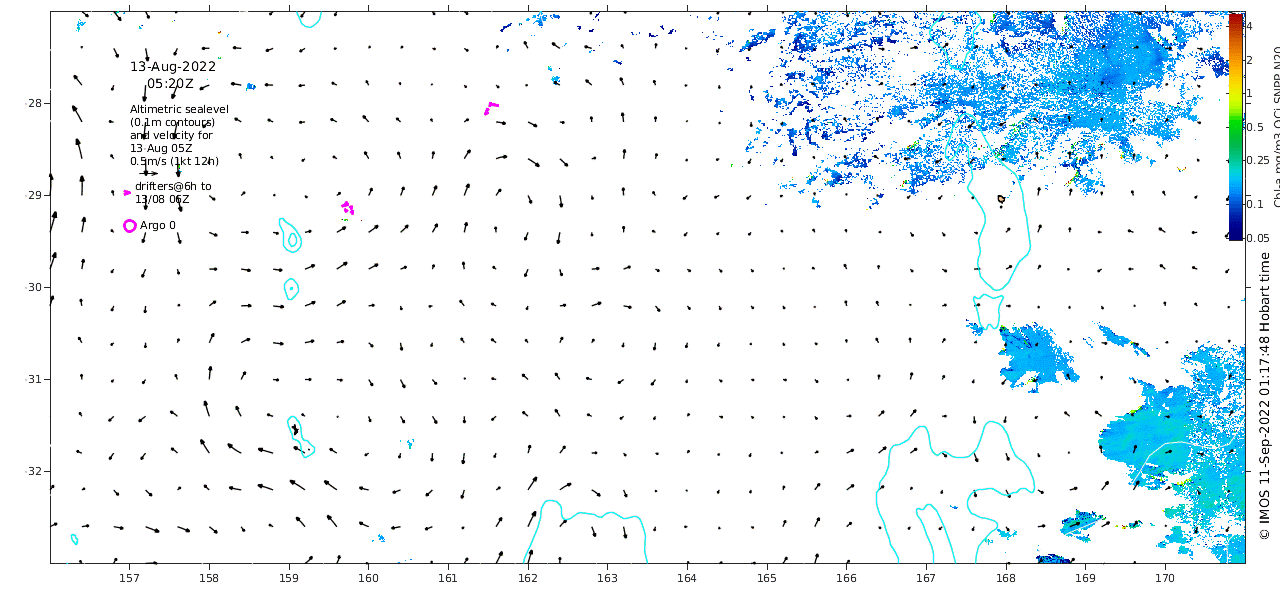Click longitude tick label 166
The height and width of the screenshot is (590, 1280).
coord(846,578)
